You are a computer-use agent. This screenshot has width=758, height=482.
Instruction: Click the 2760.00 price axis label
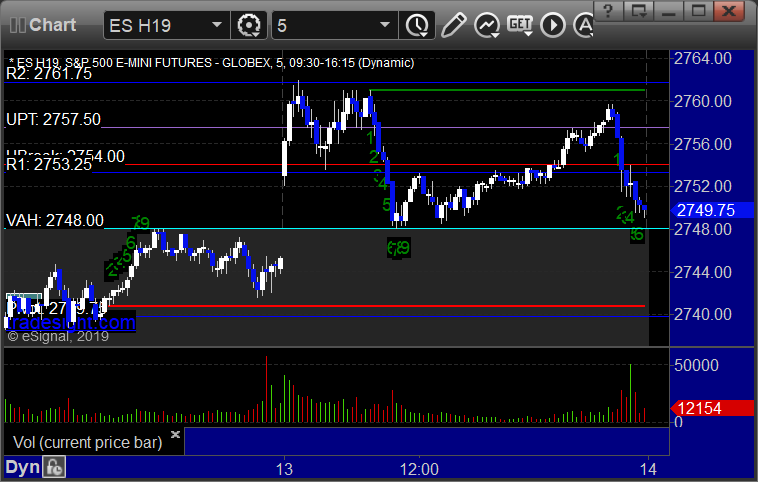pyautogui.click(x=703, y=102)
